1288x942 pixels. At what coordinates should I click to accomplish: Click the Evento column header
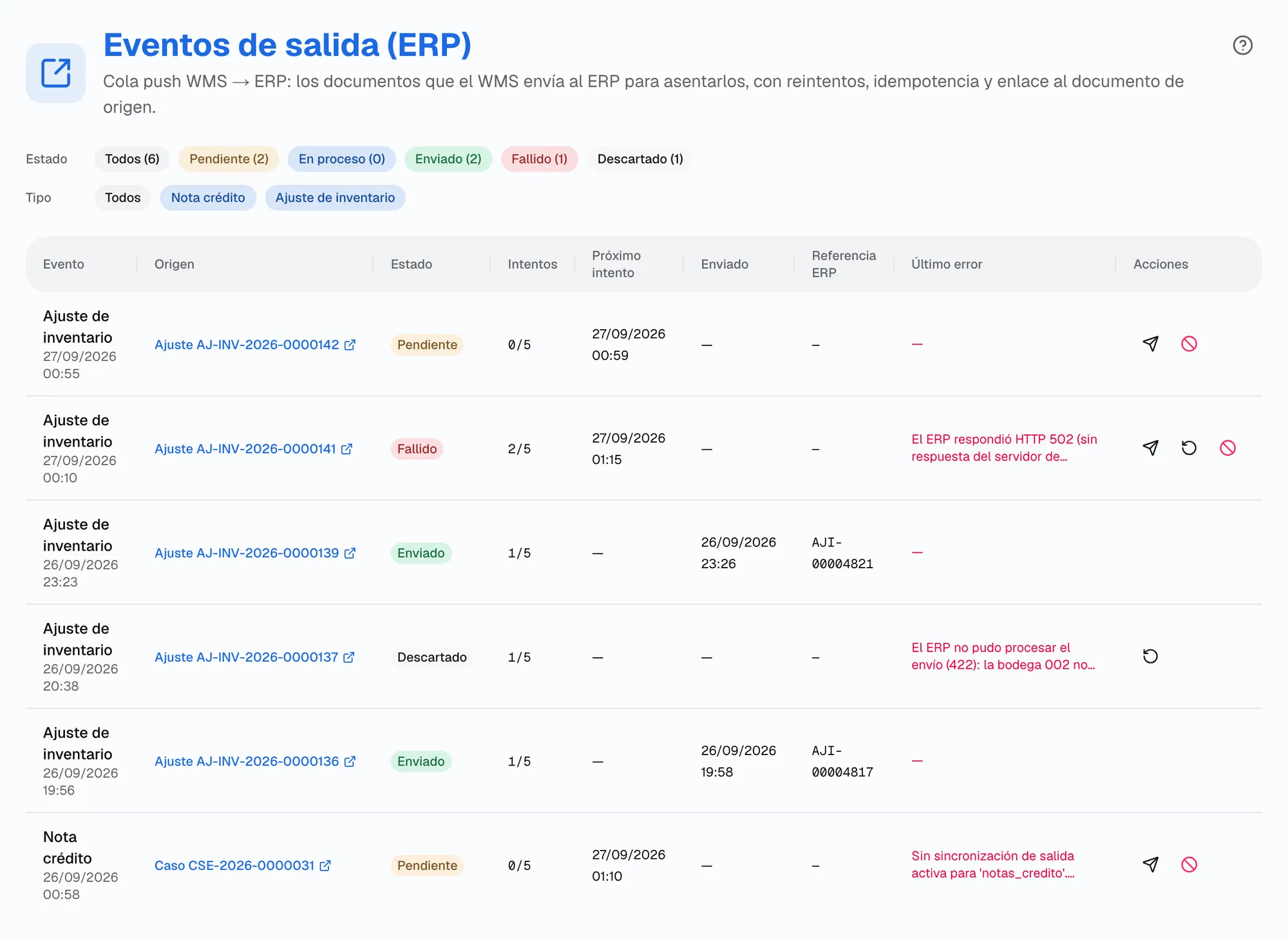coord(64,264)
